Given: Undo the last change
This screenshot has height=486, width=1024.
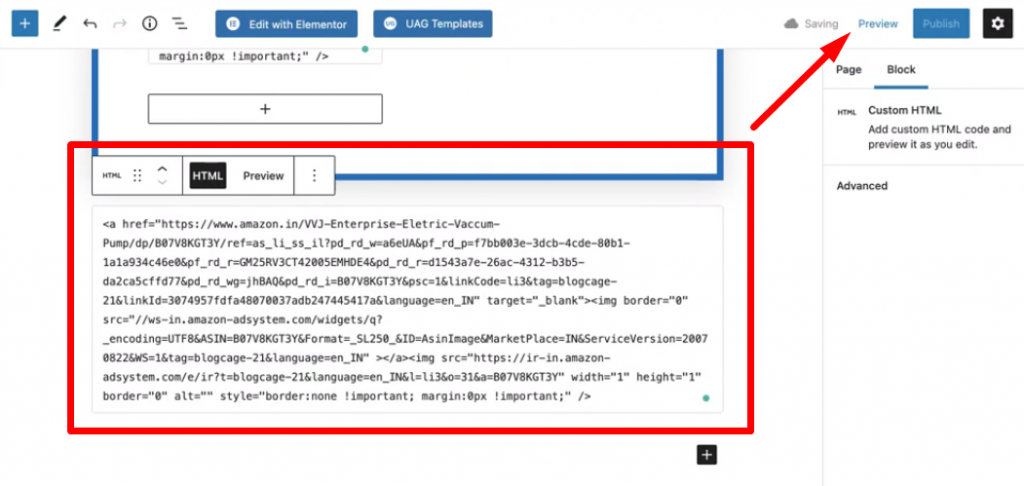Looking at the screenshot, I should point(90,24).
